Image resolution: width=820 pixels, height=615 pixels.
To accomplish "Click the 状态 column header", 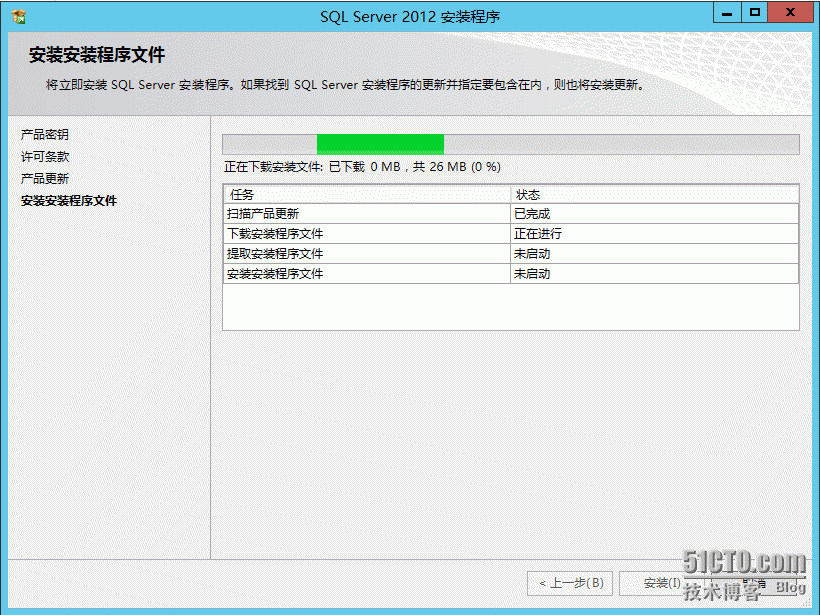I will pyautogui.click(x=654, y=195).
